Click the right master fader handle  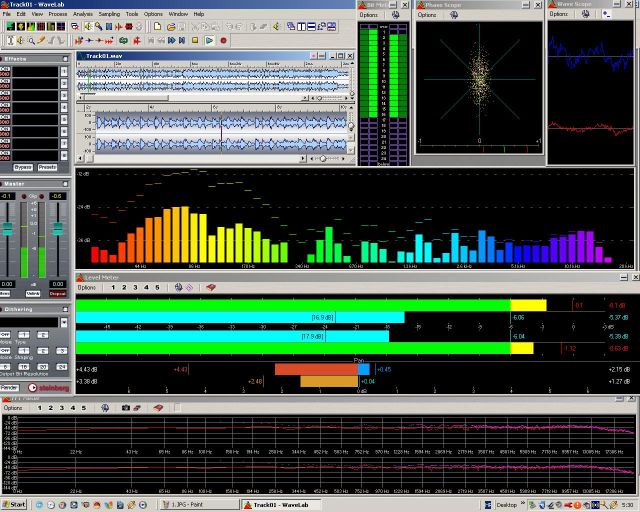pos(58,229)
